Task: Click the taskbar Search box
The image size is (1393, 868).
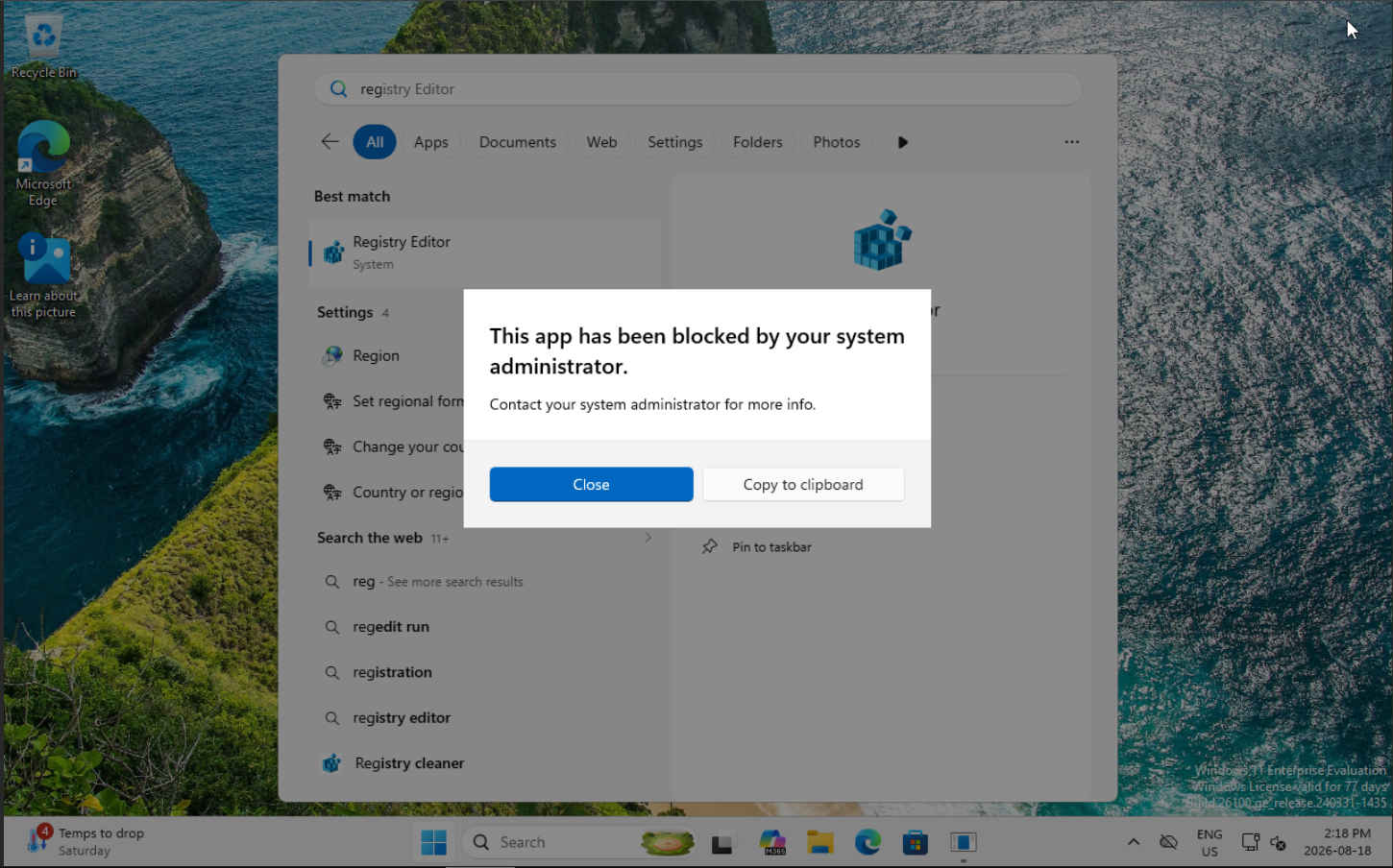Action: tap(579, 843)
